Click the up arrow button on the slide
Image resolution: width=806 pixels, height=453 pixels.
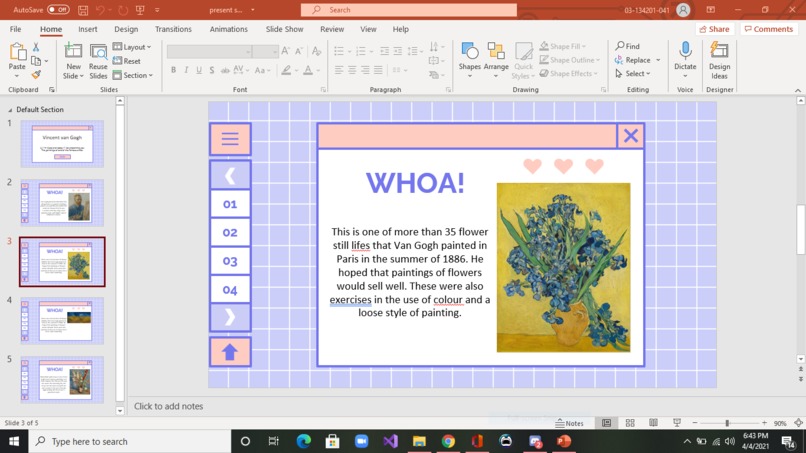coord(230,352)
